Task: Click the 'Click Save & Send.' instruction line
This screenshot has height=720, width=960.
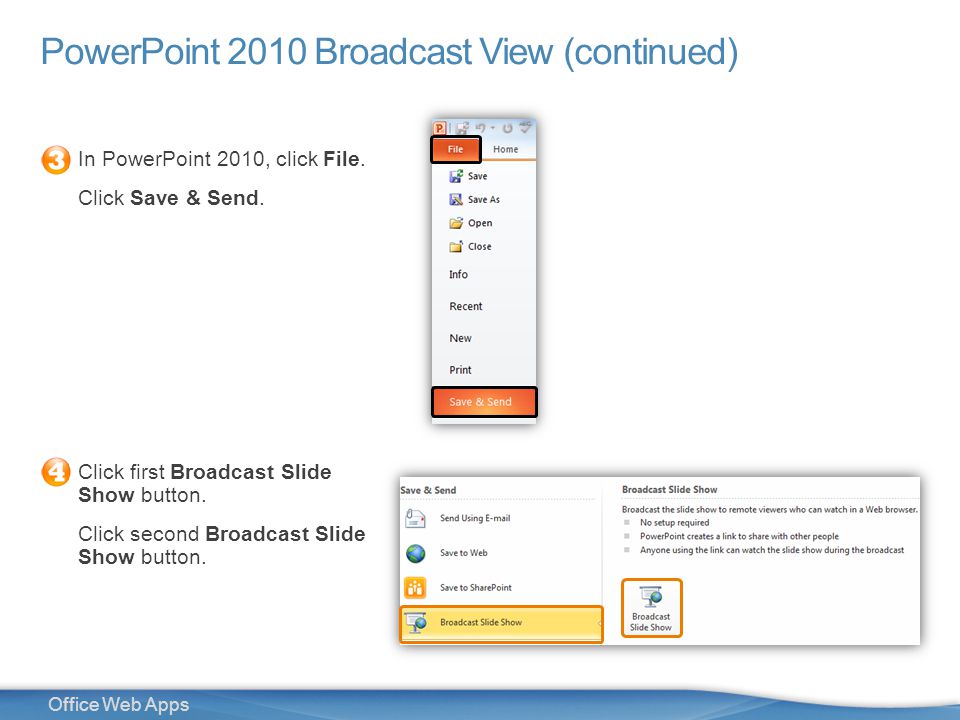Action: click(171, 198)
